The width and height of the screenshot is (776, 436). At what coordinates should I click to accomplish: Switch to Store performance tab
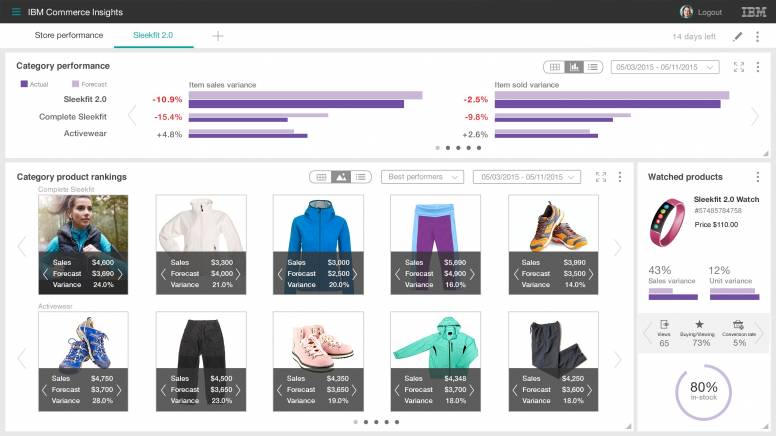click(69, 35)
